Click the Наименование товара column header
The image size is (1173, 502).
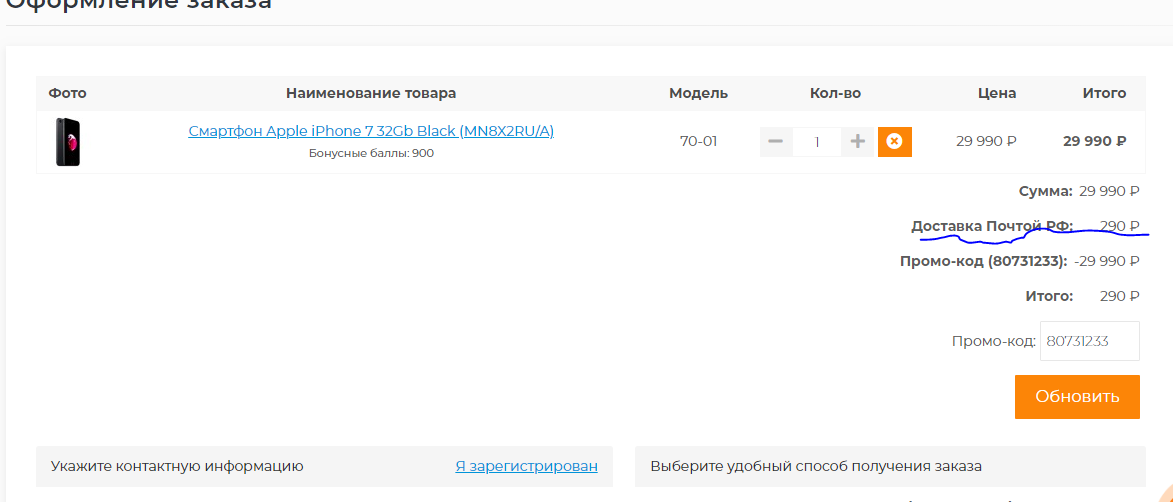(371, 94)
